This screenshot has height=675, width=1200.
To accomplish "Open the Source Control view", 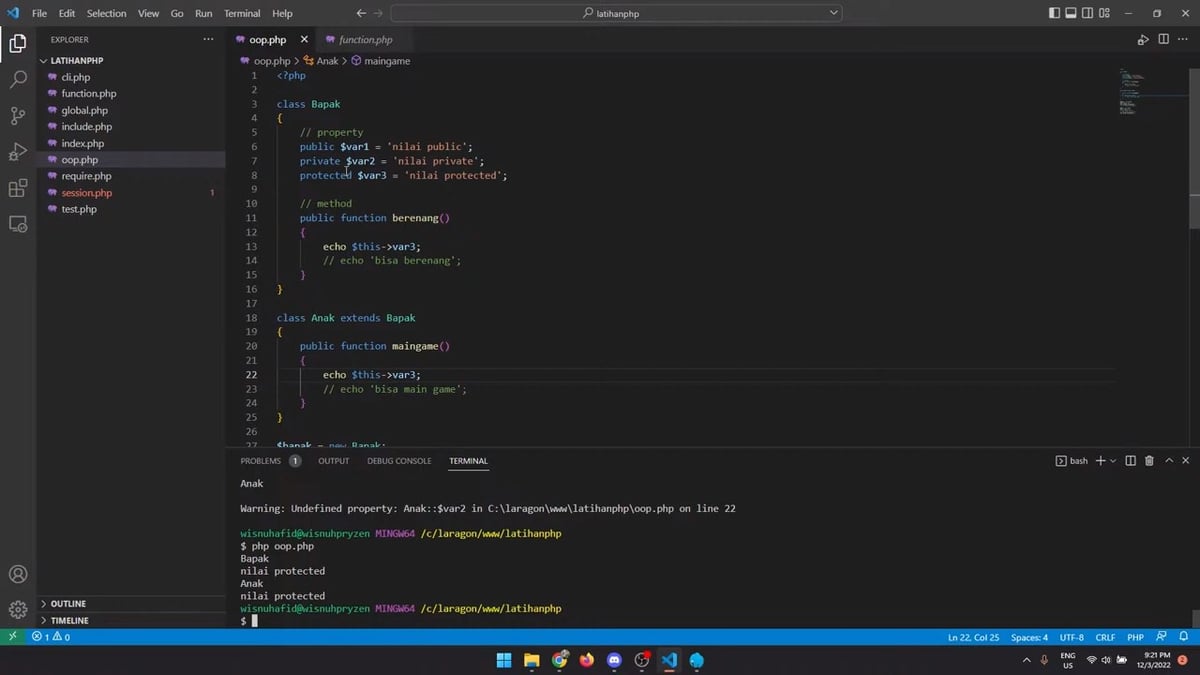I will pyautogui.click(x=17, y=116).
